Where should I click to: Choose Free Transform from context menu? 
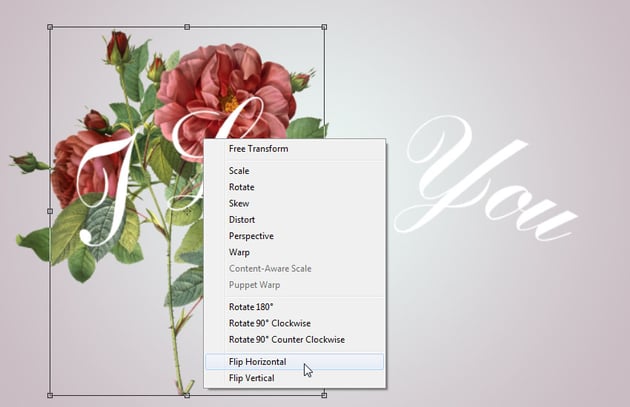click(295, 149)
